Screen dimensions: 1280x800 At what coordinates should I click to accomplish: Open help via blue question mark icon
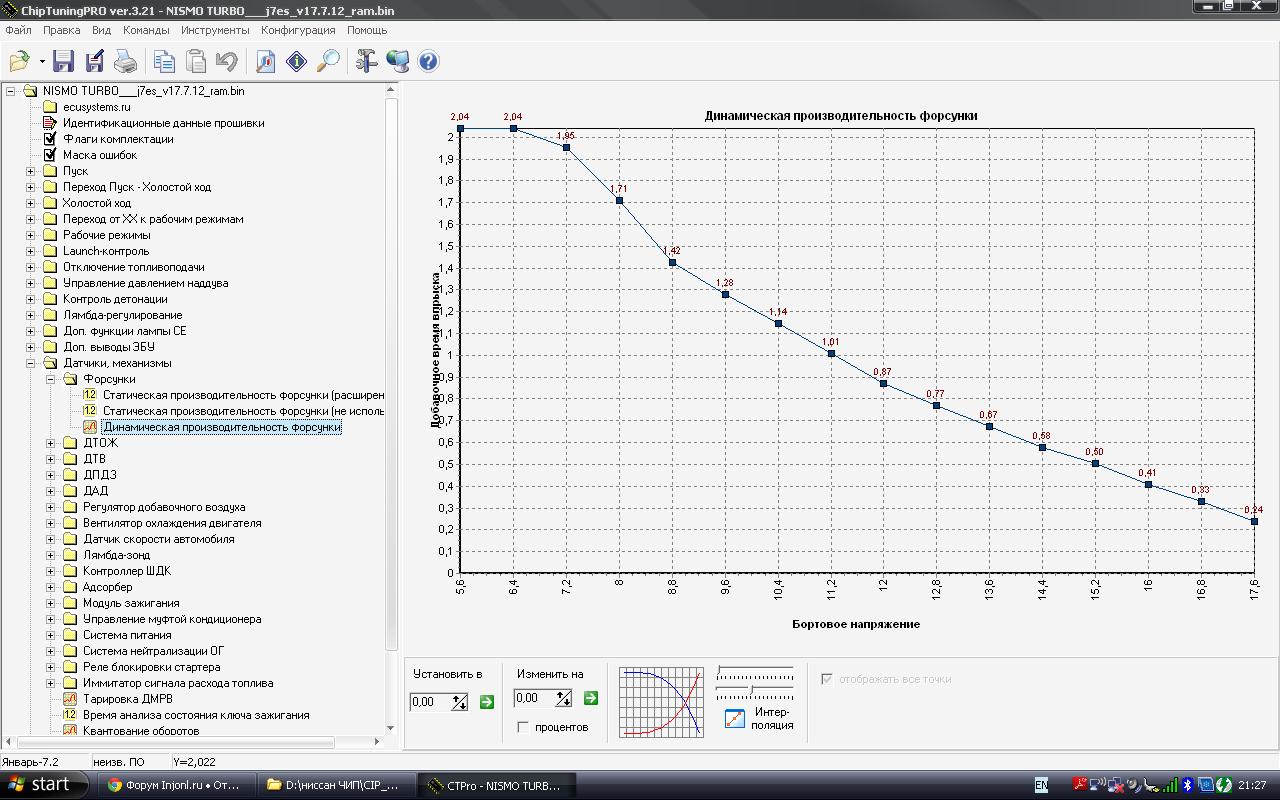click(428, 61)
